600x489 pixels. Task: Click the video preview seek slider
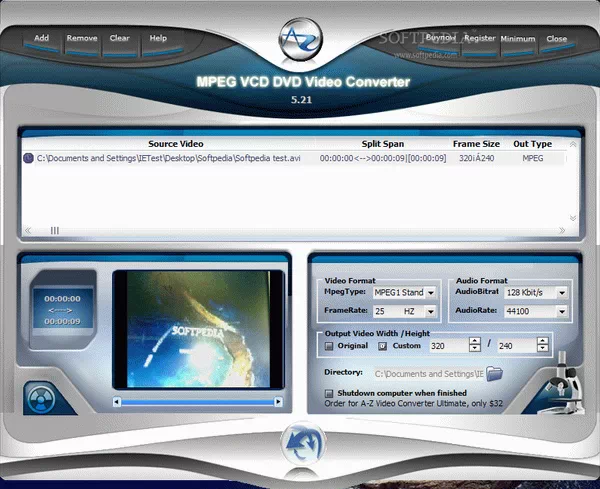pos(196,402)
